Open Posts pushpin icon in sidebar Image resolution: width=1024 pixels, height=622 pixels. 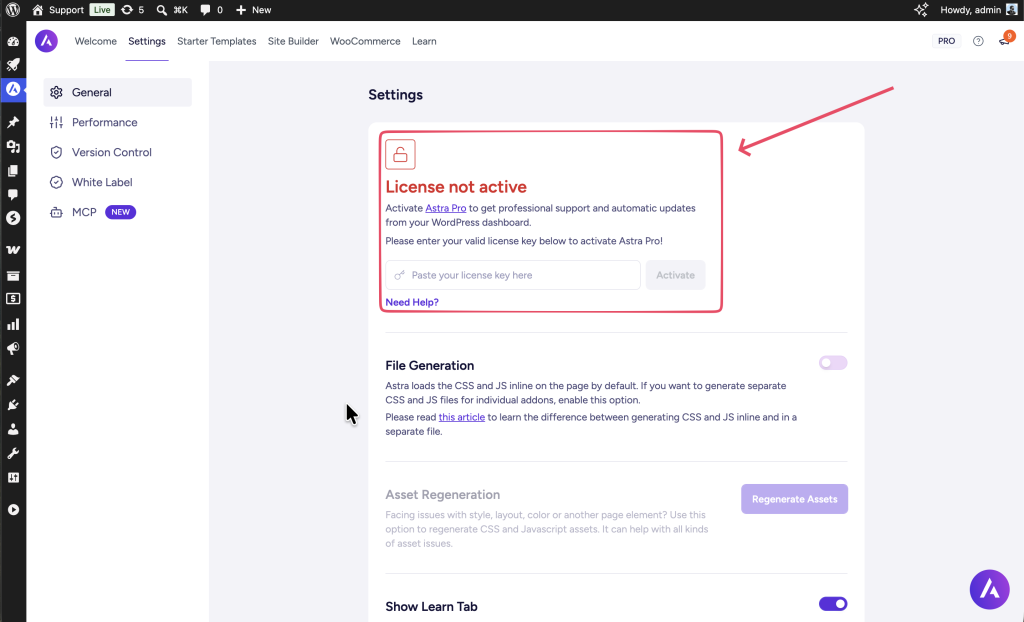coord(13,122)
